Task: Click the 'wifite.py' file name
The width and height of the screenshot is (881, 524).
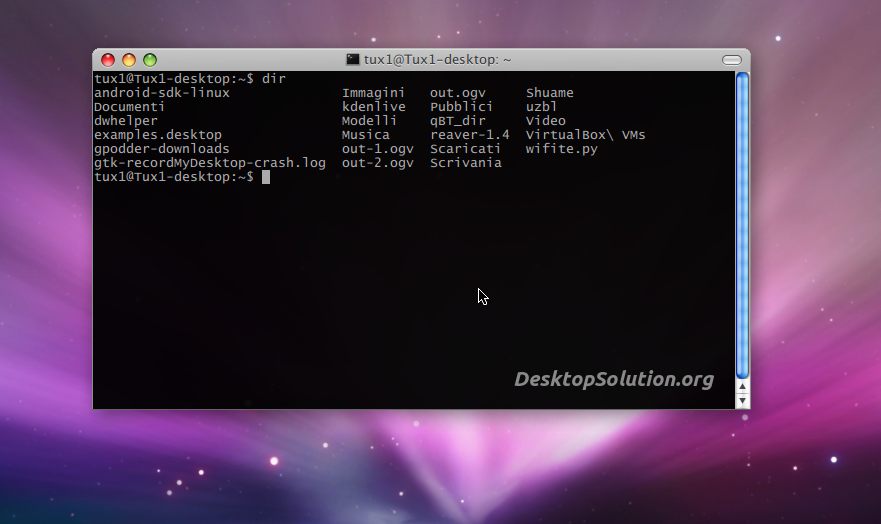Action: 561,149
